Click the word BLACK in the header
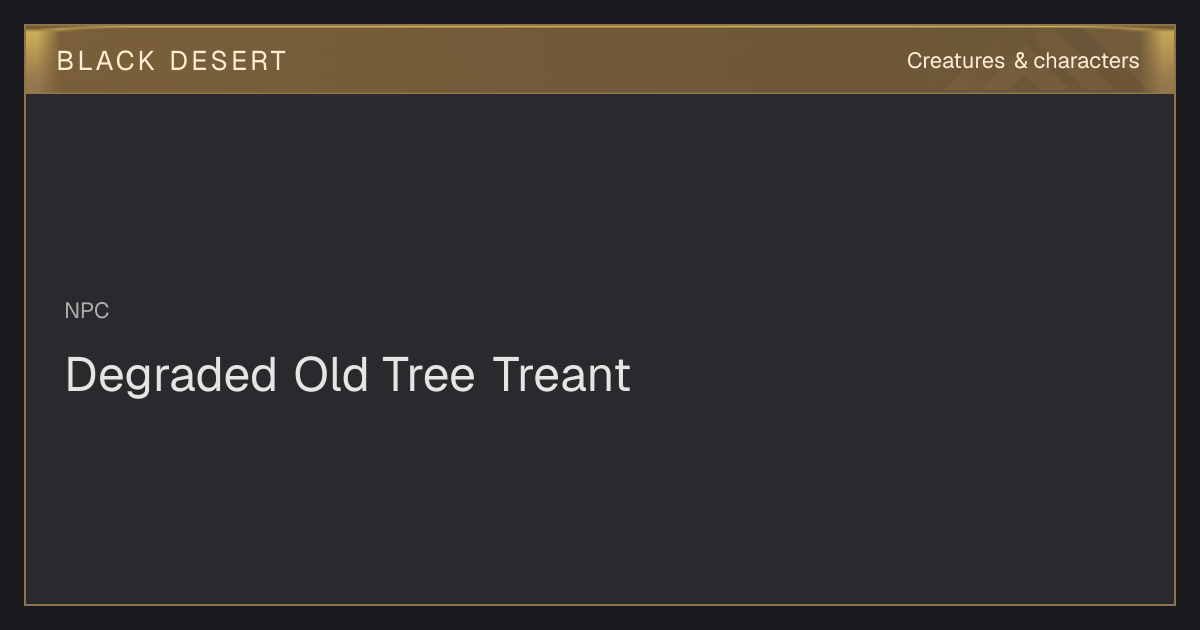This screenshot has height=630, width=1200. [x=106, y=61]
